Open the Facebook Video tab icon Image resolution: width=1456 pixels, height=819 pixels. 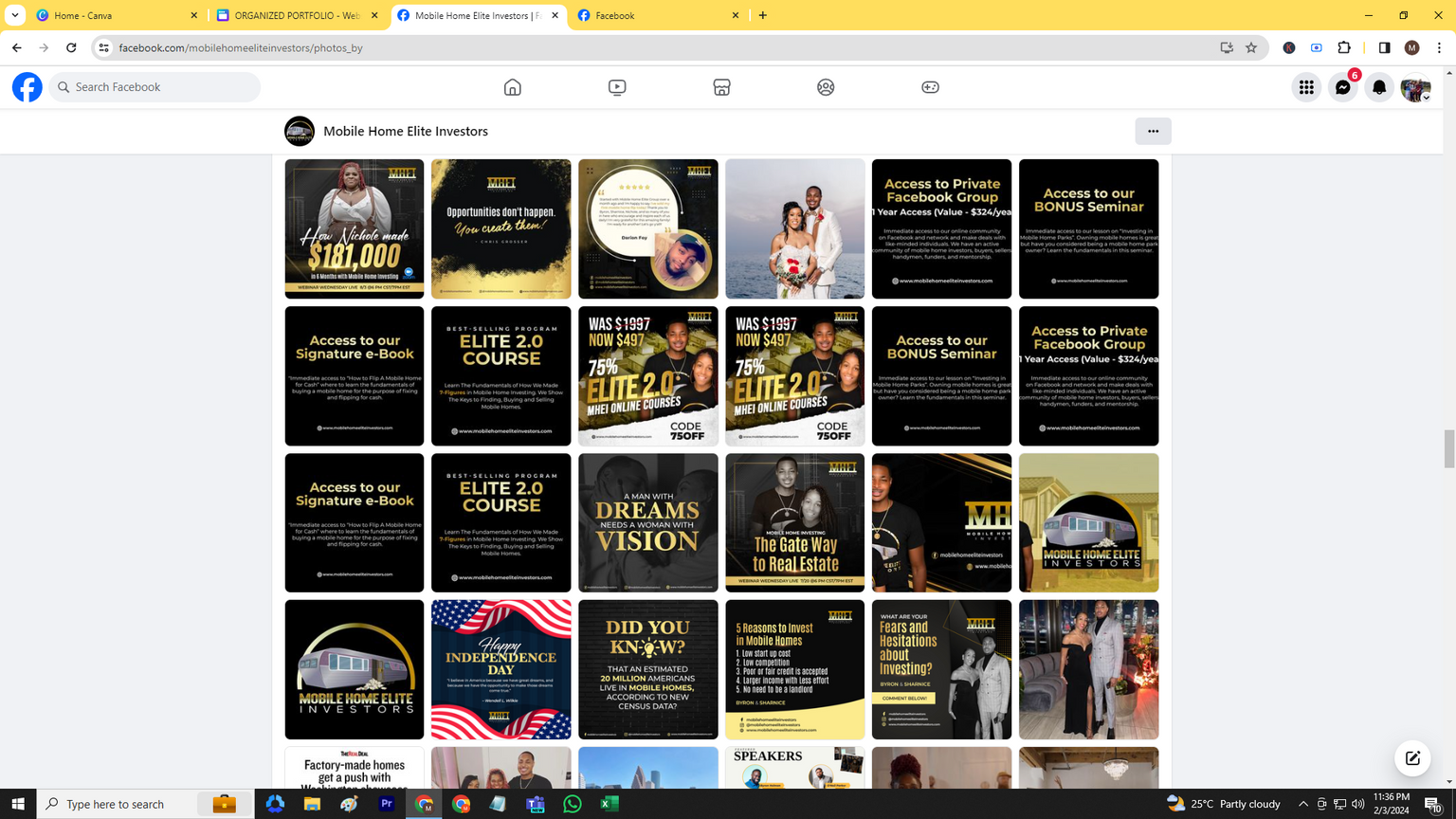point(617,87)
